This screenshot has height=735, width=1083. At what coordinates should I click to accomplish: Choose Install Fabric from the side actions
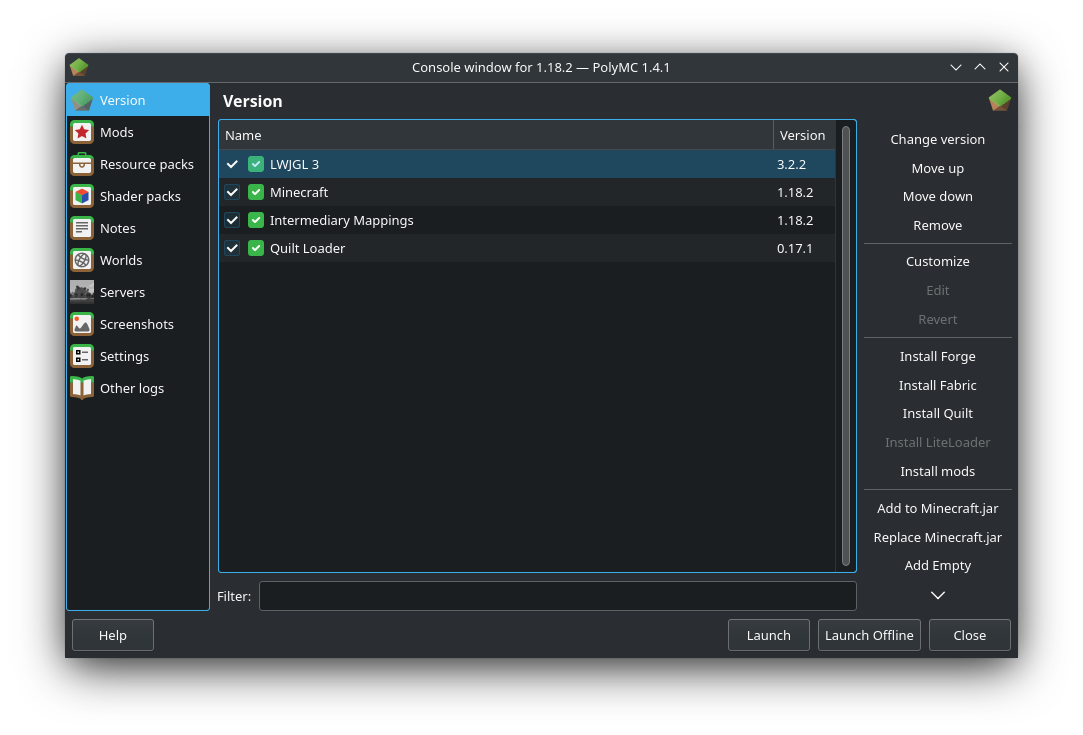coord(937,385)
